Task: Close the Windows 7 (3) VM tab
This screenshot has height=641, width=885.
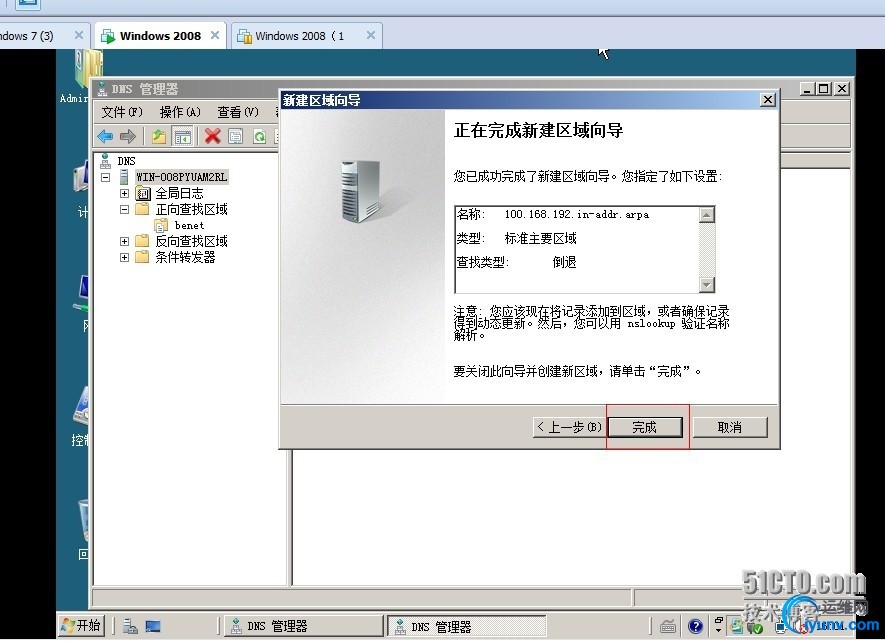Action: 79,36
